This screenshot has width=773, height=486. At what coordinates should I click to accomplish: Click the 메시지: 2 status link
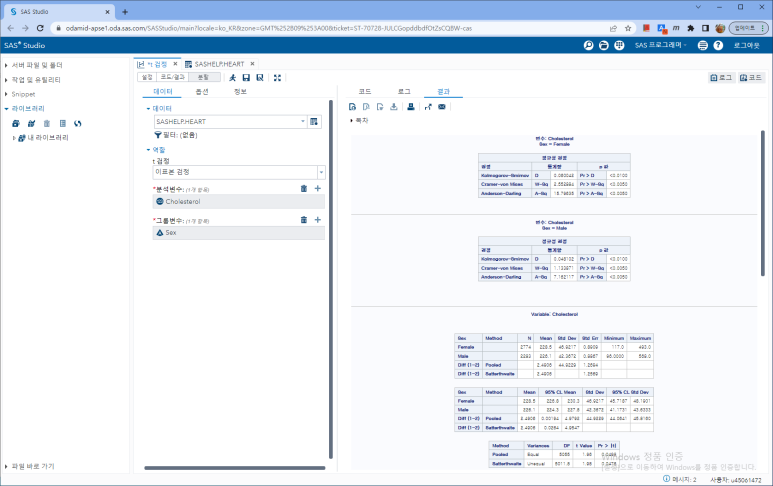680,479
